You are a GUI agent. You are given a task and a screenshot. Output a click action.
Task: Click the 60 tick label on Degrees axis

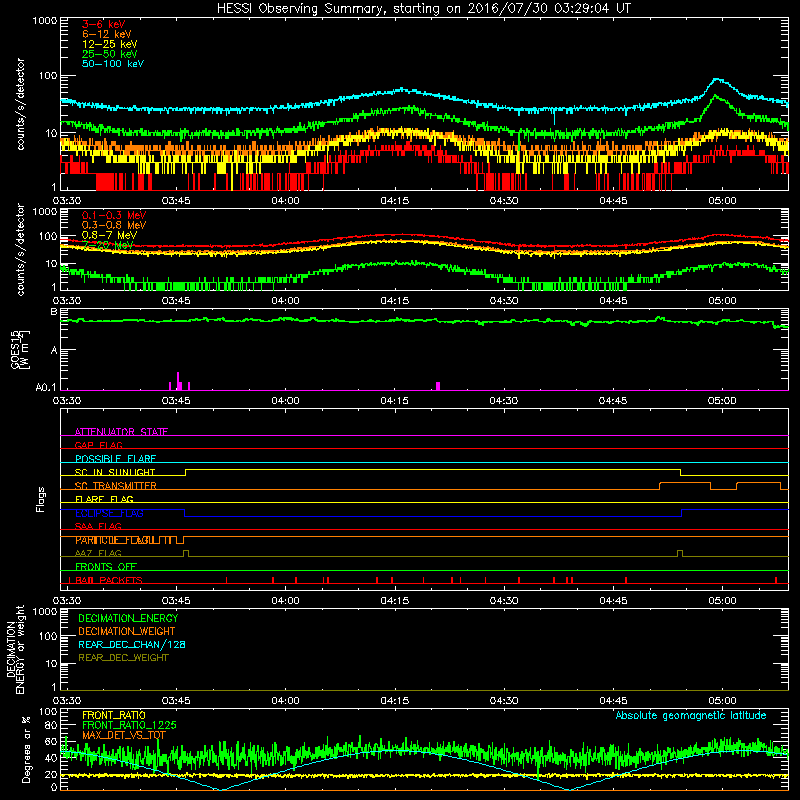tap(51, 741)
